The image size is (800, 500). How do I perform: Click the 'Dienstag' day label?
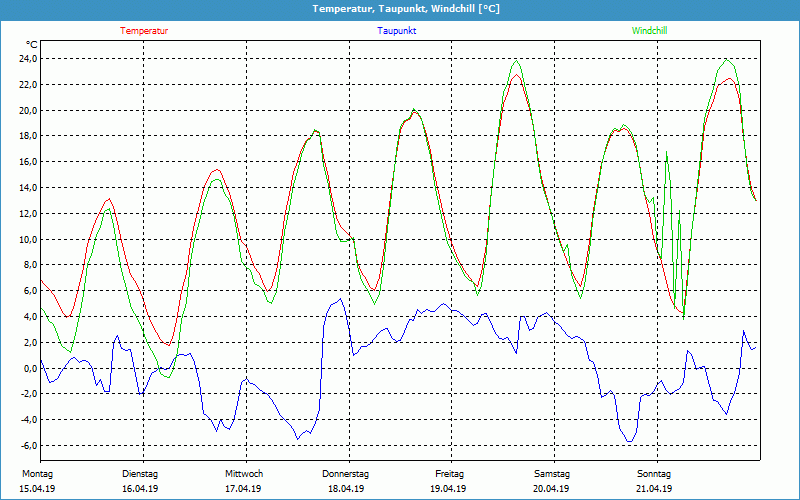tap(140, 474)
